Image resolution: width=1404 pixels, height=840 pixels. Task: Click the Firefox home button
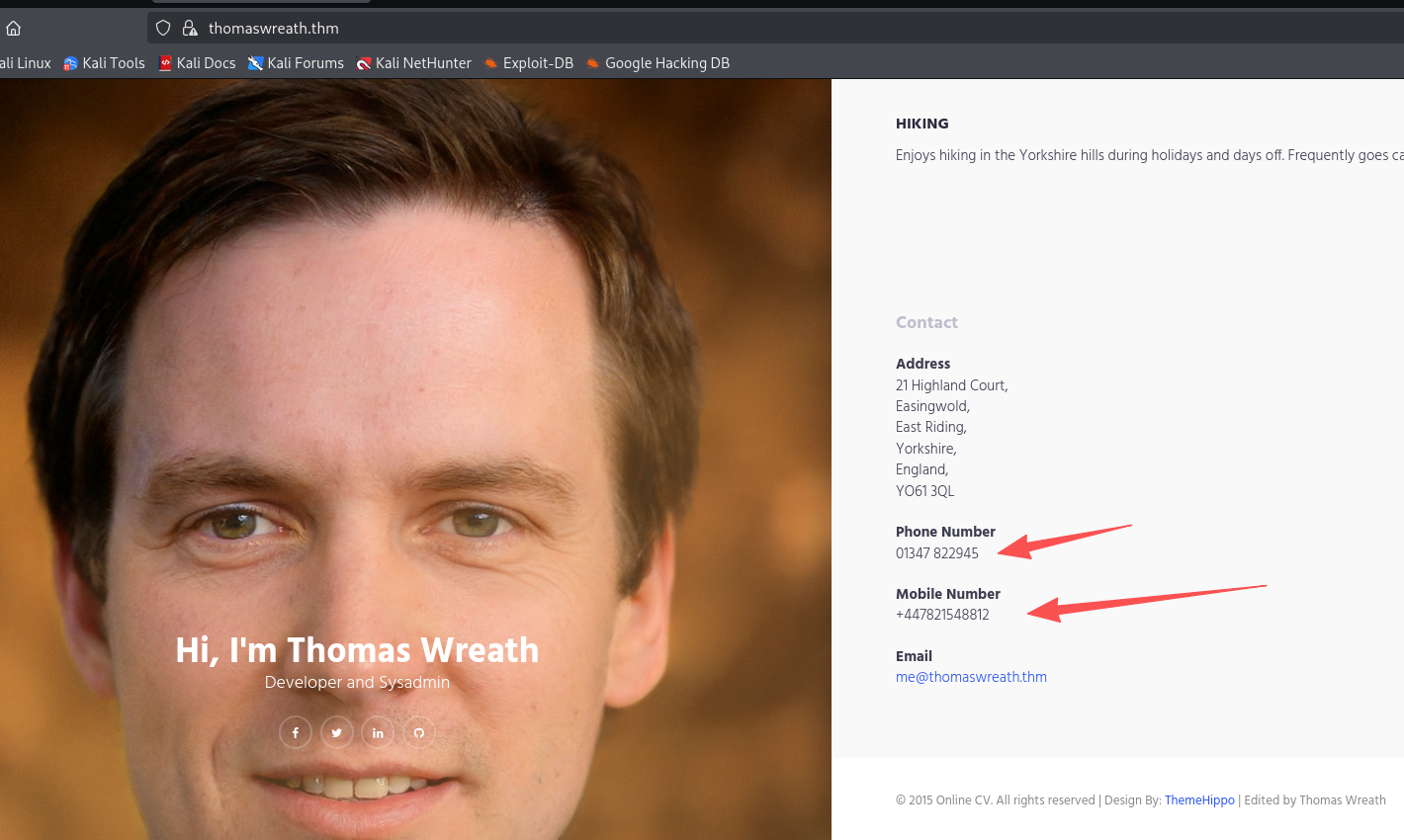(14, 28)
